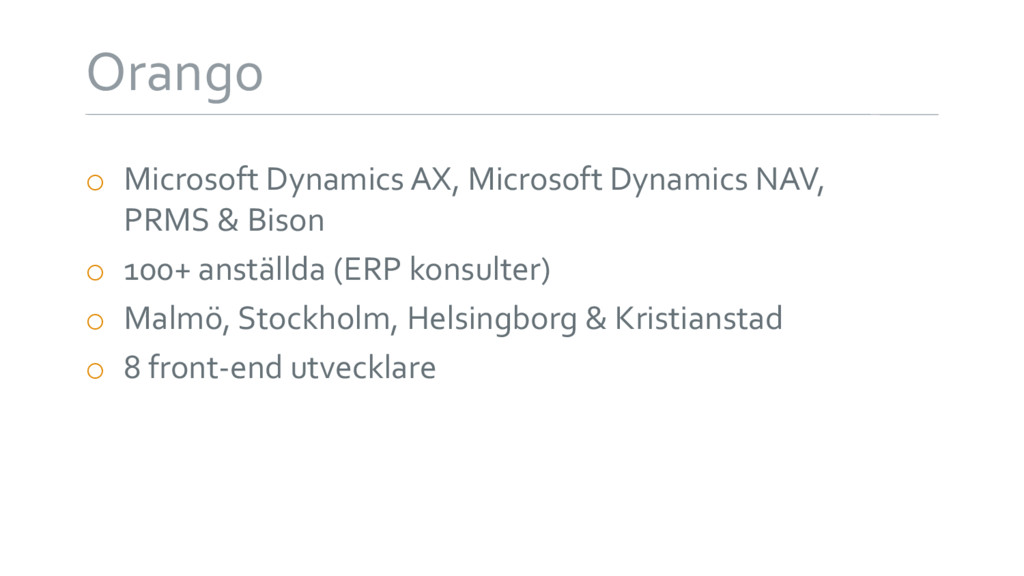Click the word "utvecklare"

click(363, 368)
